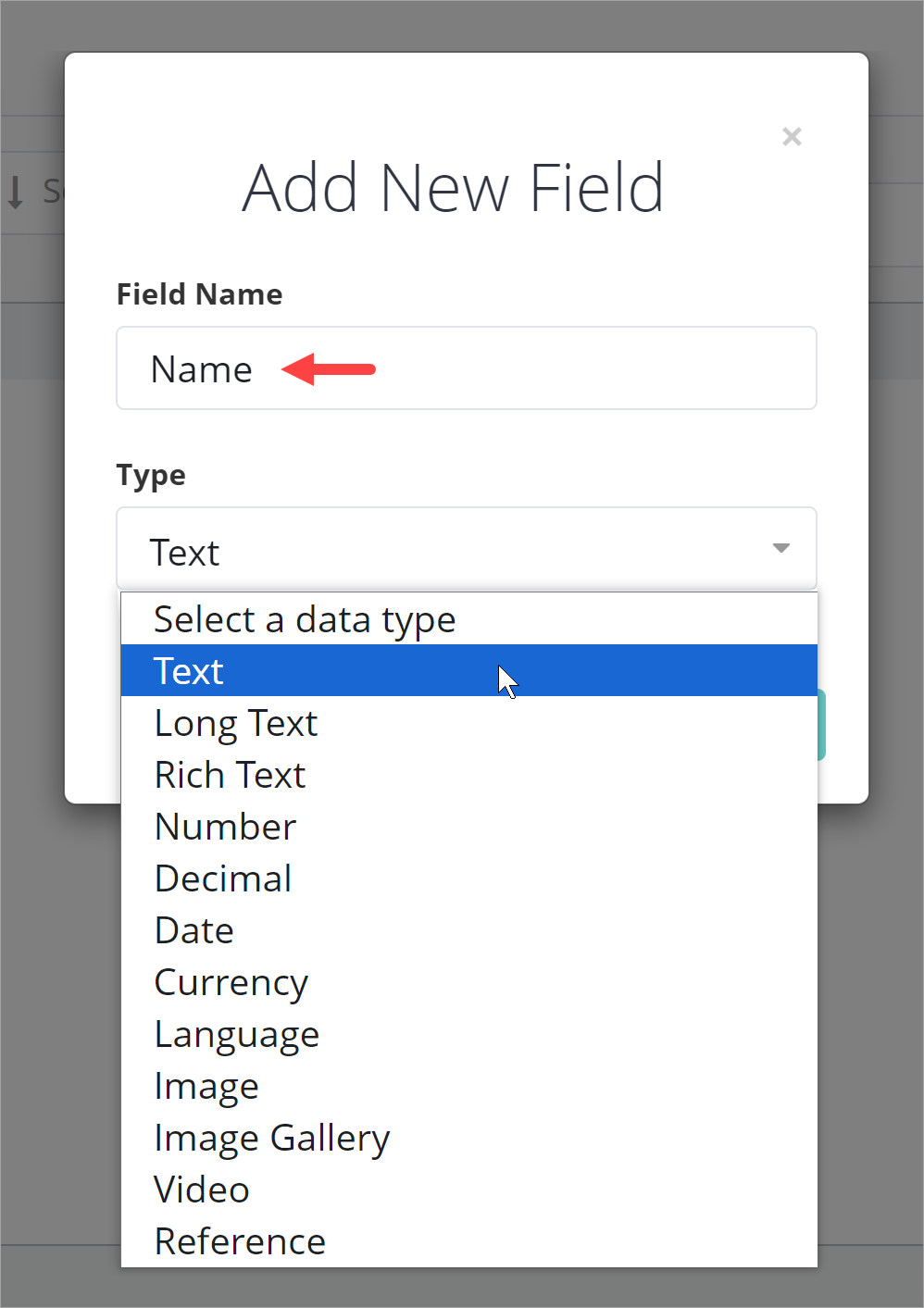Choose 'Select a data type' placeholder option
The image size is (924, 1308).
point(305,619)
